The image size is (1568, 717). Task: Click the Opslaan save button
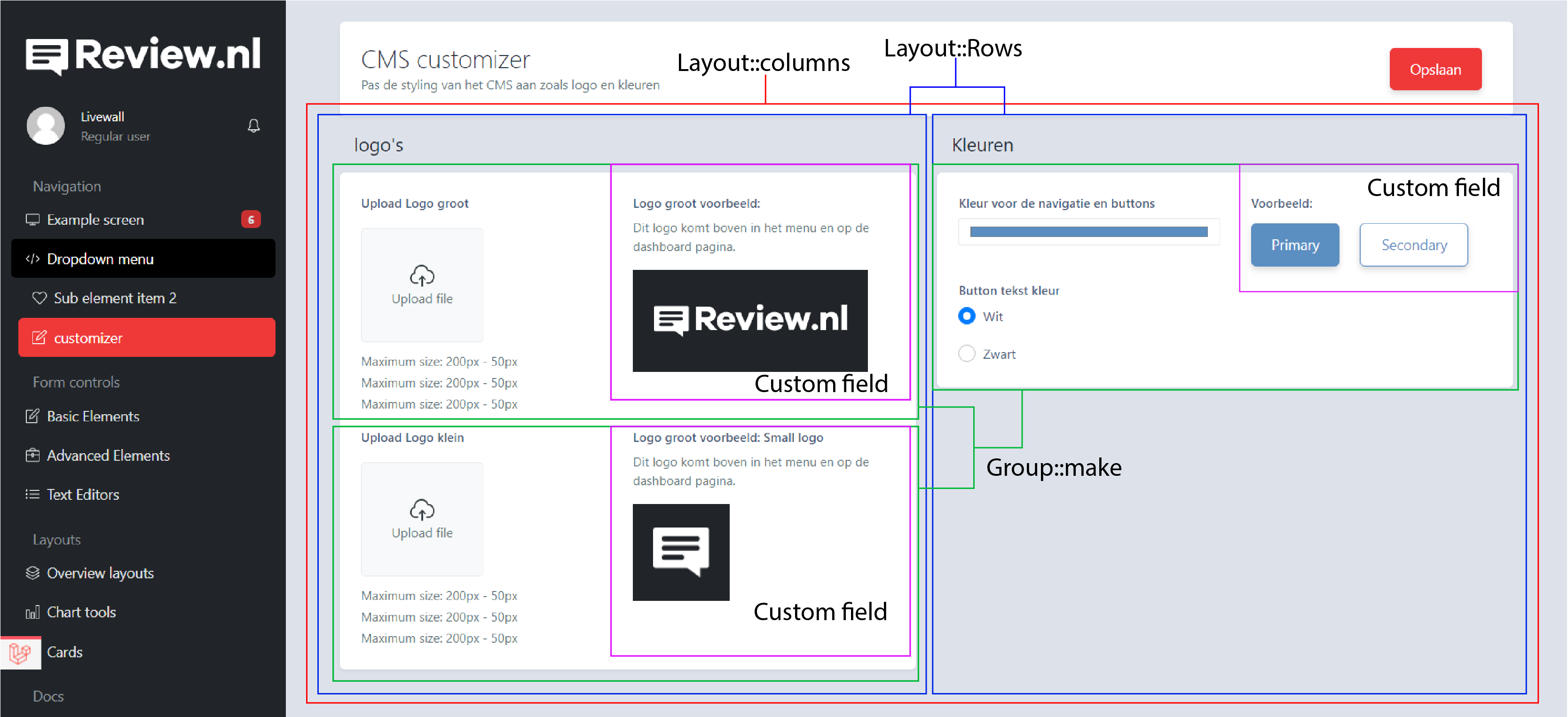coord(1435,70)
